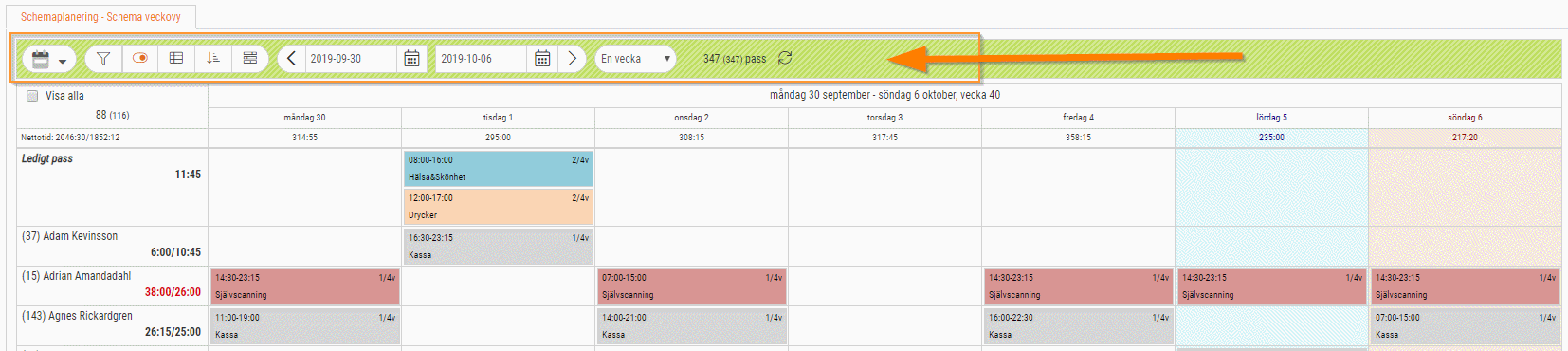Select the Ledigt pass row label
Image resolution: width=1568 pixels, height=351 pixels.
47,158
